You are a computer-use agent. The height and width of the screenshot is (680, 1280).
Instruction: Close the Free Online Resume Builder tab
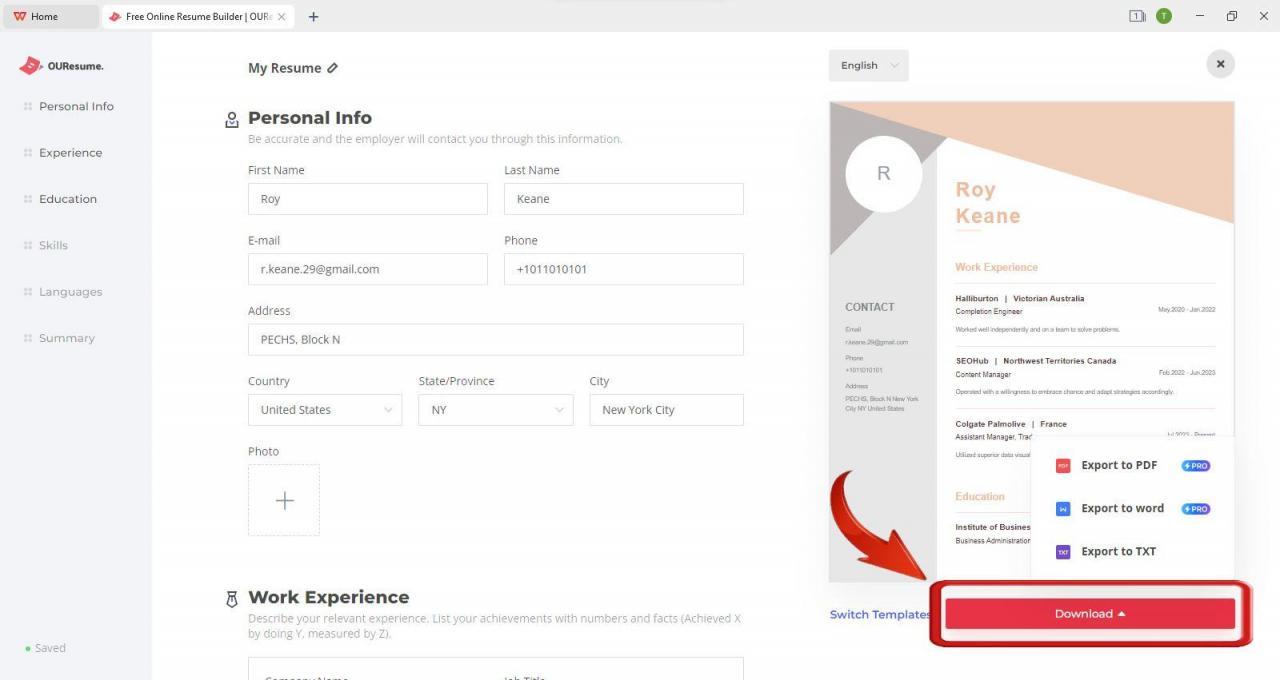pyautogui.click(x=281, y=16)
